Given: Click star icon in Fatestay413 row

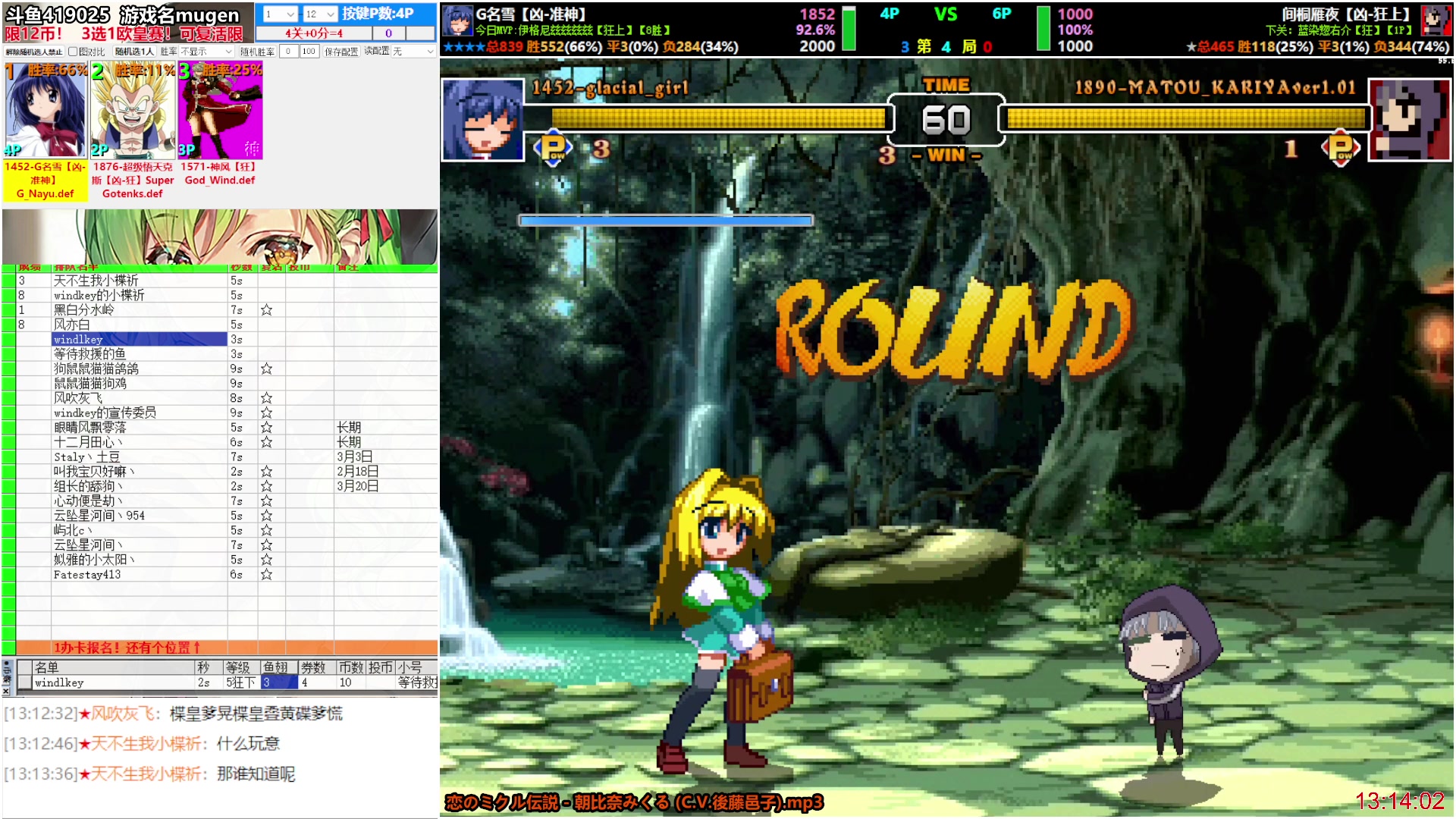Looking at the screenshot, I should (266, 575).
